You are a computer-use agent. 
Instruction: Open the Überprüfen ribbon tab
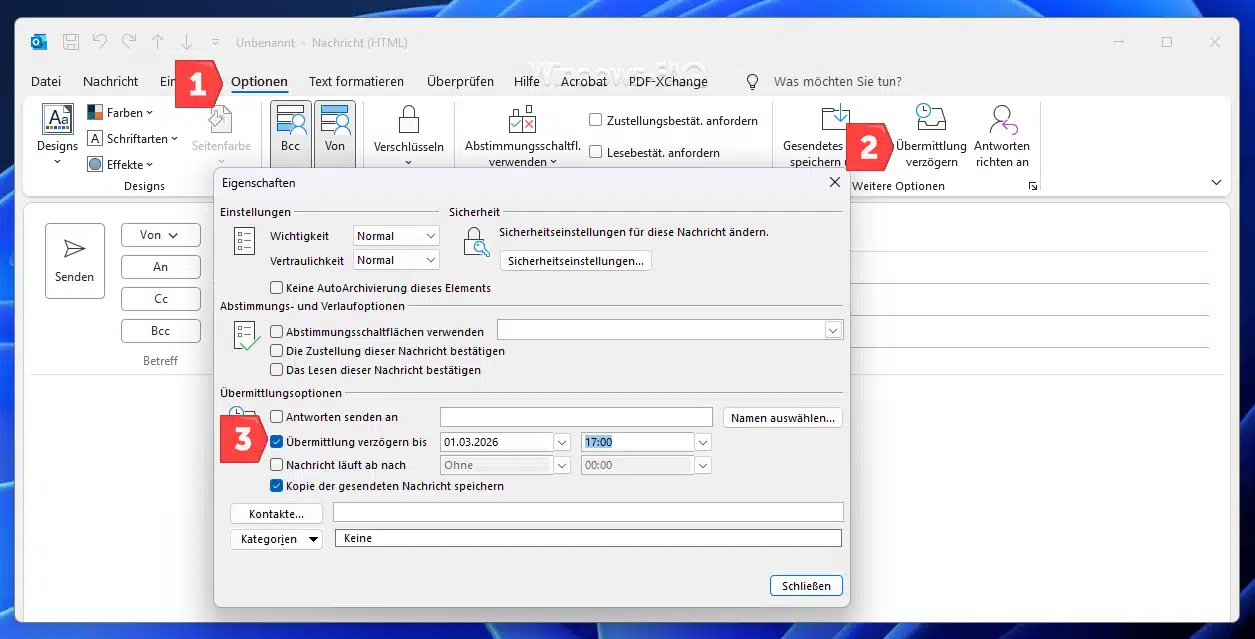click(x=460, y=82)
